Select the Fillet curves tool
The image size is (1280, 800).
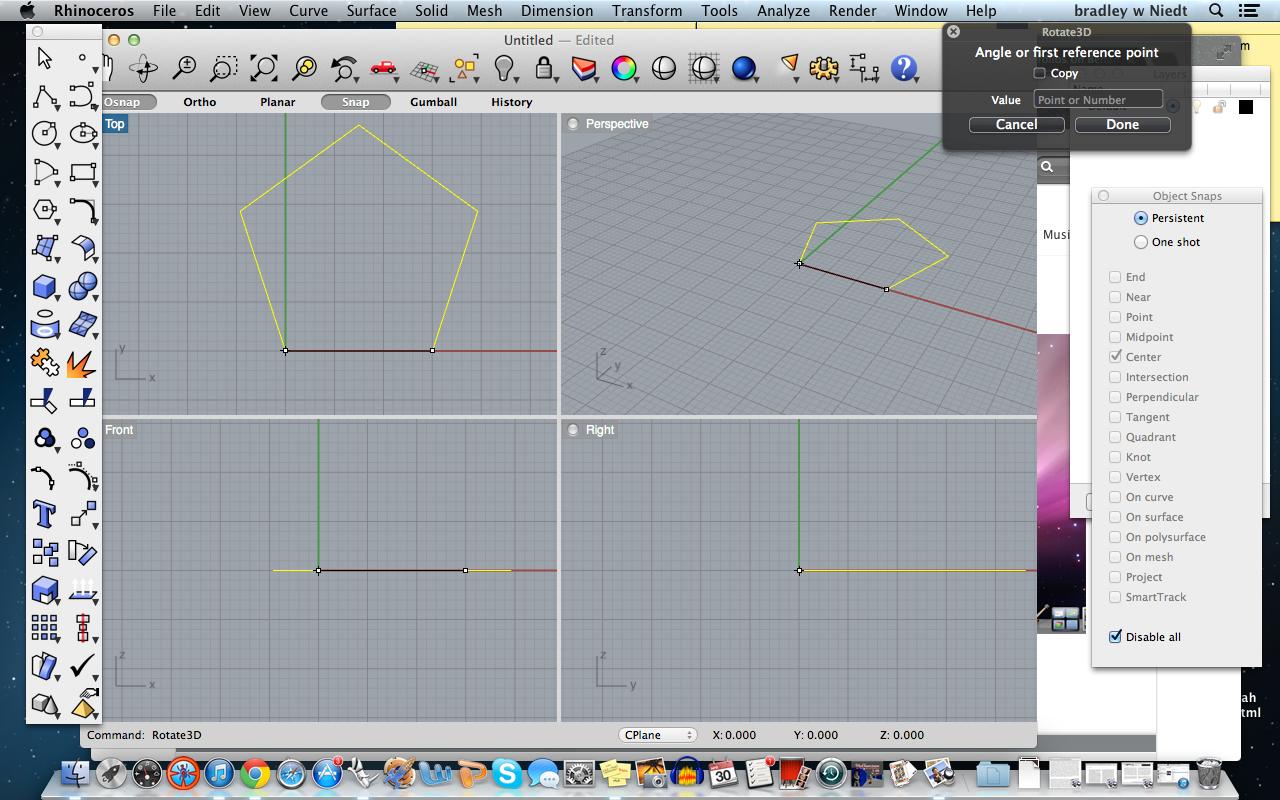pos(82,209)
